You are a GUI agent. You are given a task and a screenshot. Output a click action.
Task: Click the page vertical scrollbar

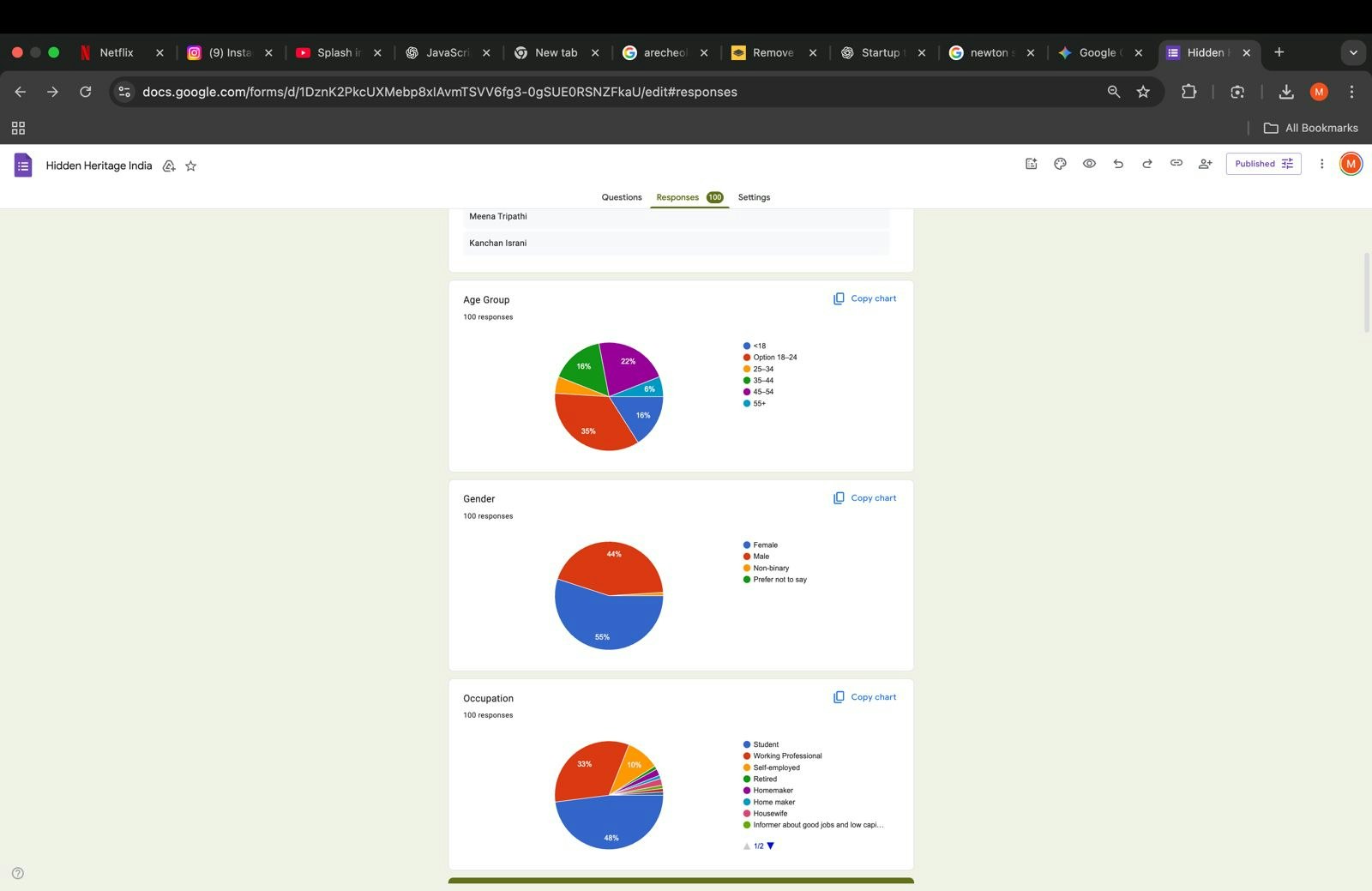coord(1367,293)
